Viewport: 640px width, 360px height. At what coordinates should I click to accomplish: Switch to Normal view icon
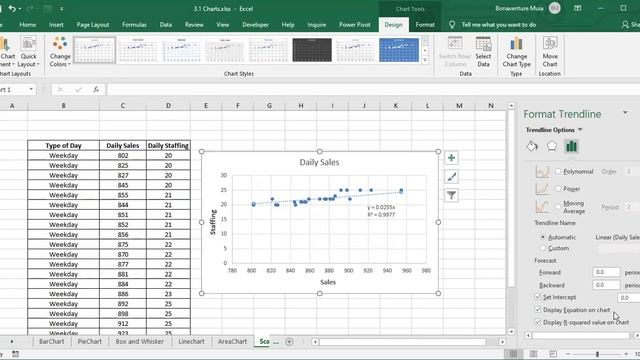click(513, 353)
